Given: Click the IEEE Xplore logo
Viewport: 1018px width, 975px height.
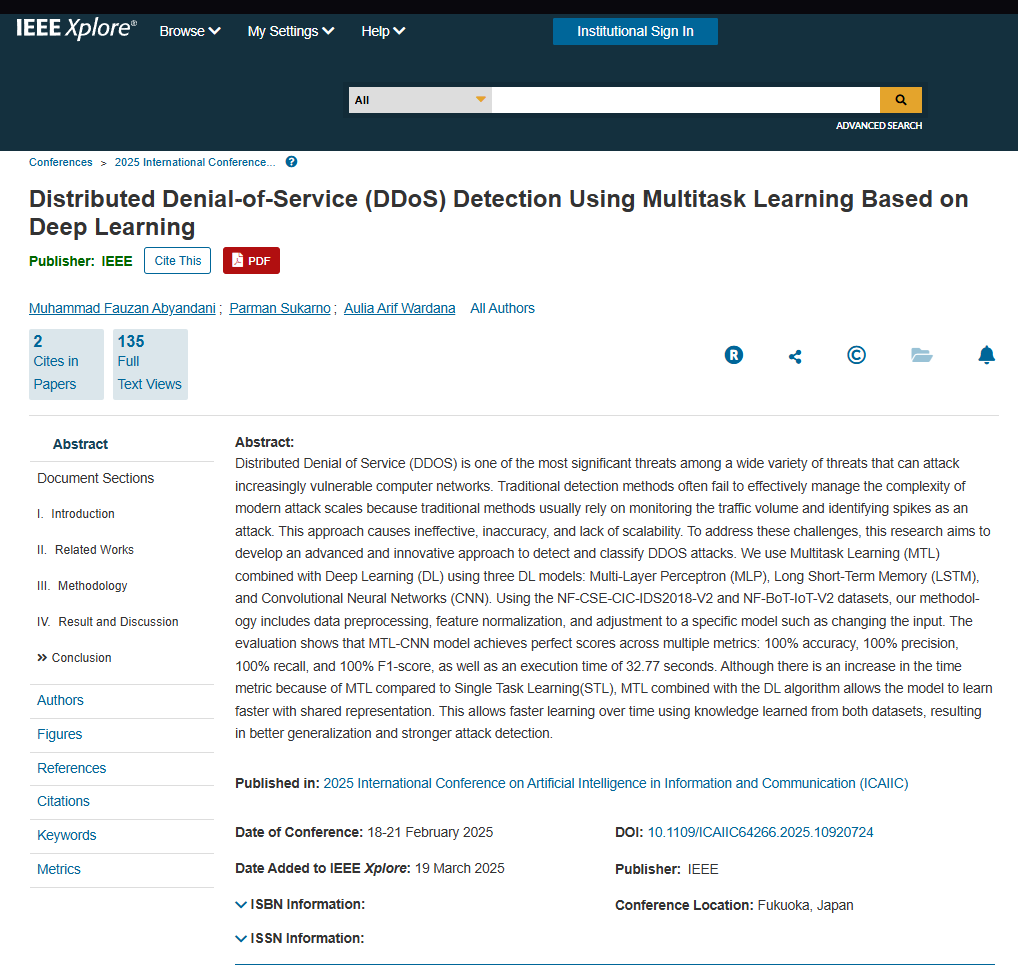Looking at the screenshot, I should pos(76,29).
